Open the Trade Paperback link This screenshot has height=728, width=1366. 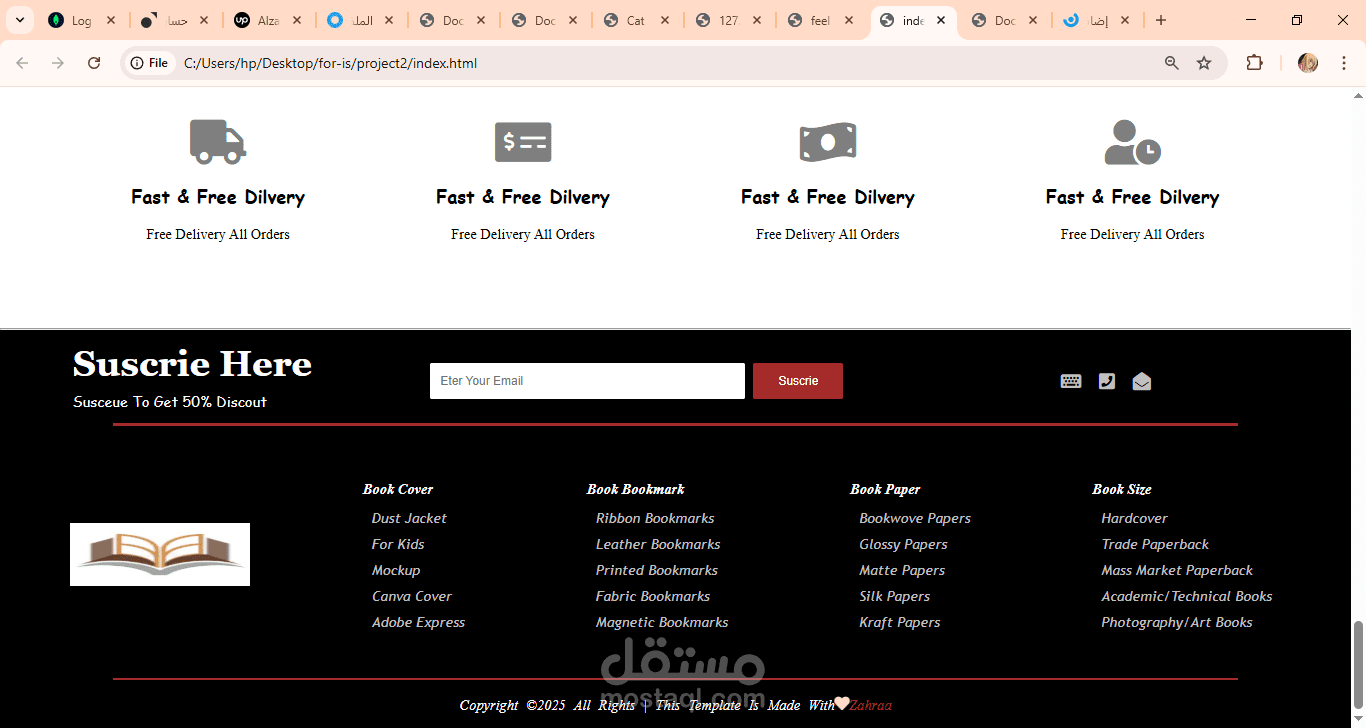tap(1155, 544)
